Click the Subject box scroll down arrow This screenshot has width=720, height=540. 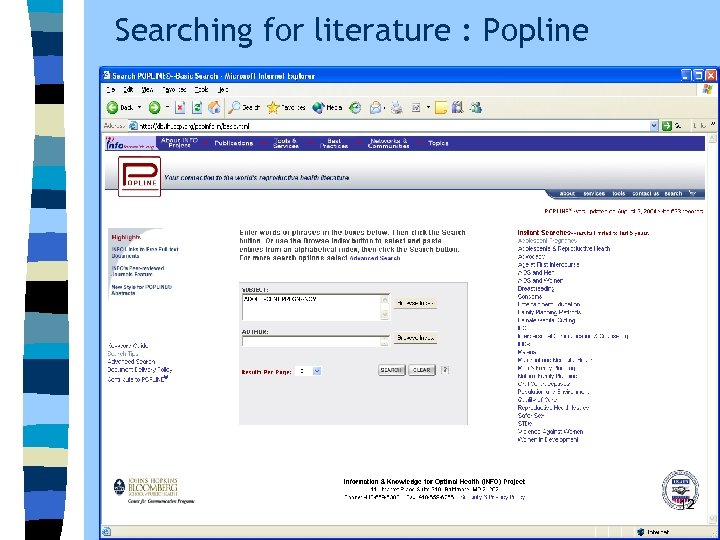pyautogui.click(x=385, y=315)
